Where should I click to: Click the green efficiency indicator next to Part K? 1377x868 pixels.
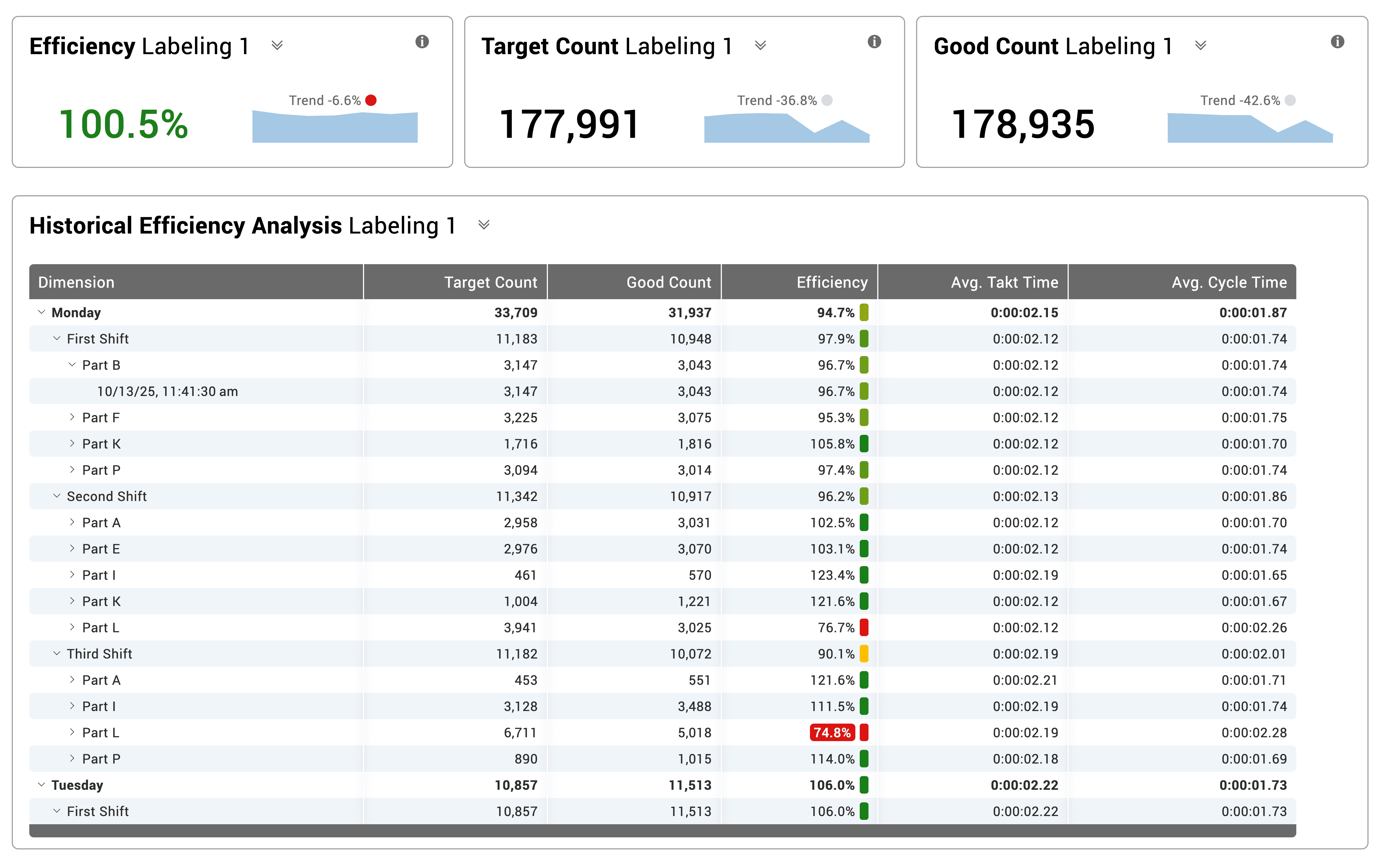864,444
